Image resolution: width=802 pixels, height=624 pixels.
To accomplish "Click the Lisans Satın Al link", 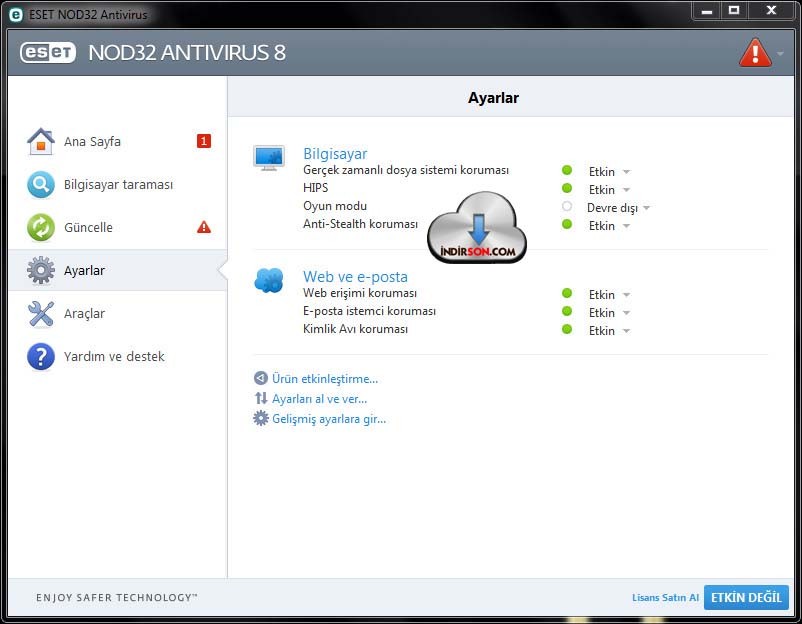I will pyautogui.click(x=665, y=597).
